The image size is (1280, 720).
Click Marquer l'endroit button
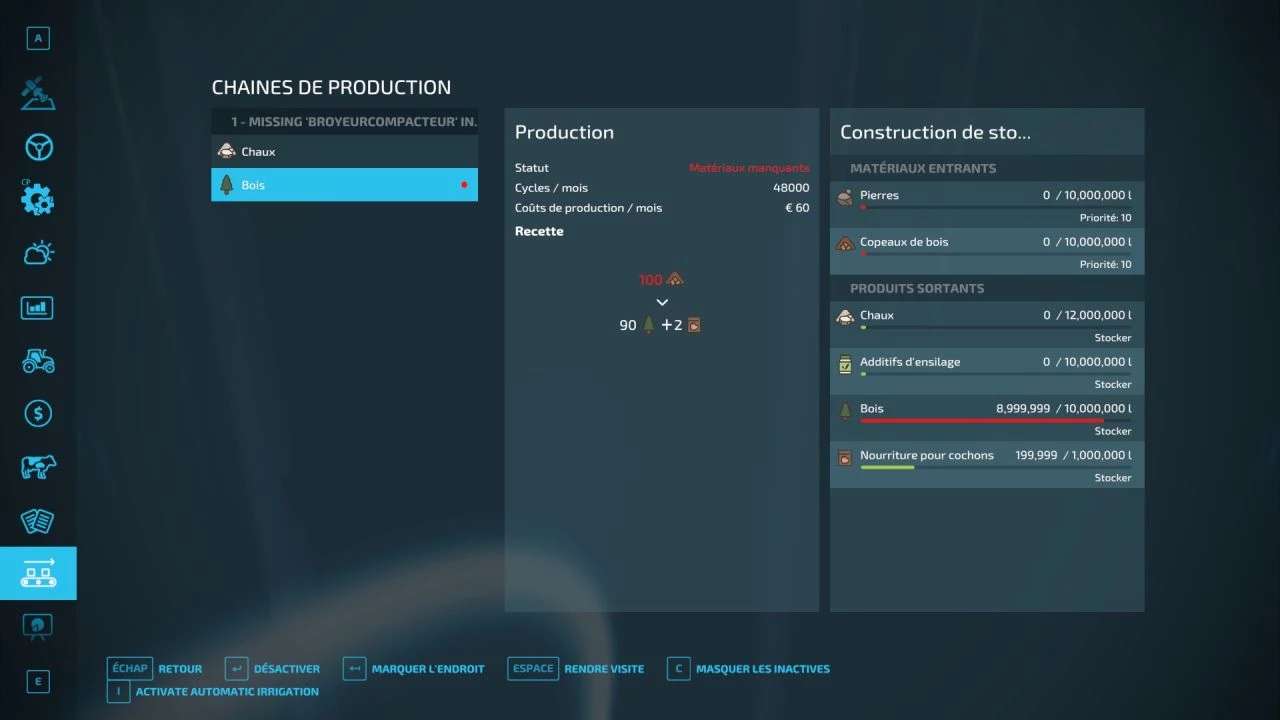tap(414, 669)
